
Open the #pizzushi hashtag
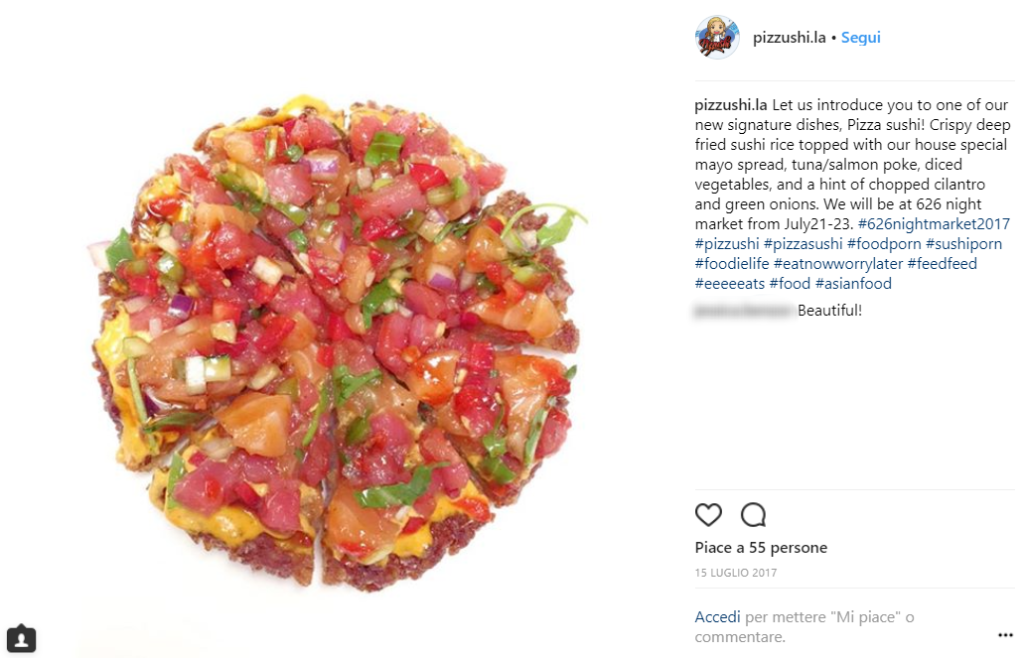click(727, 244)
